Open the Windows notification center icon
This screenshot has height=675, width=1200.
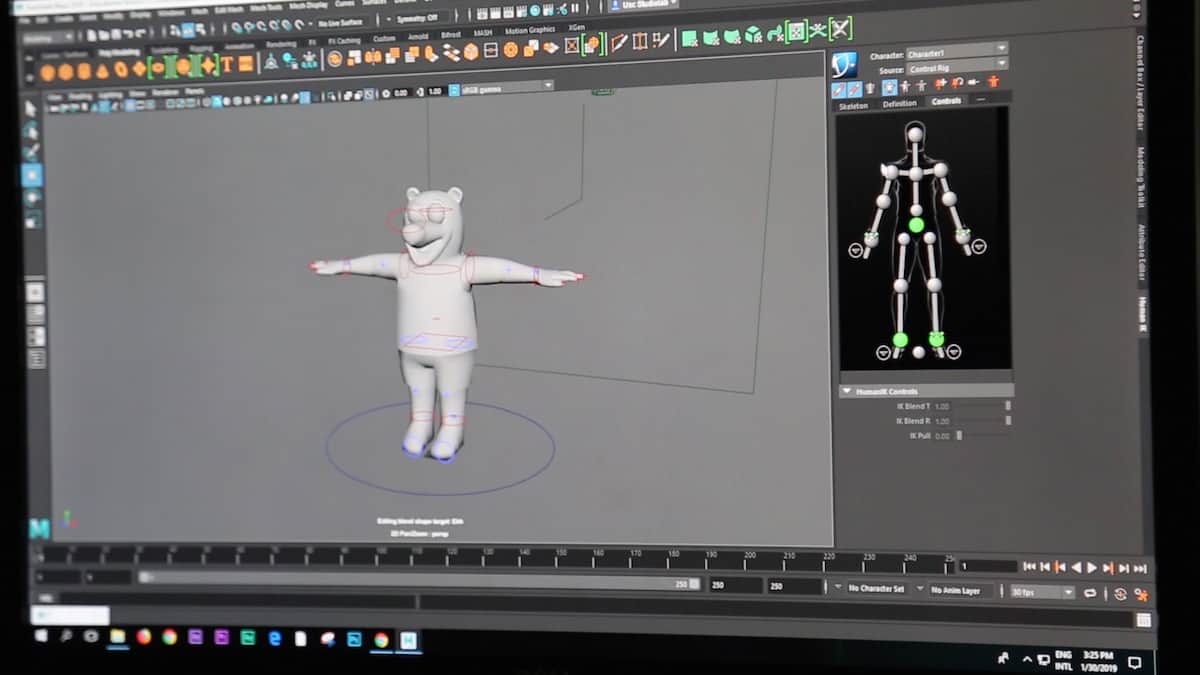(x=1134, y=661)
